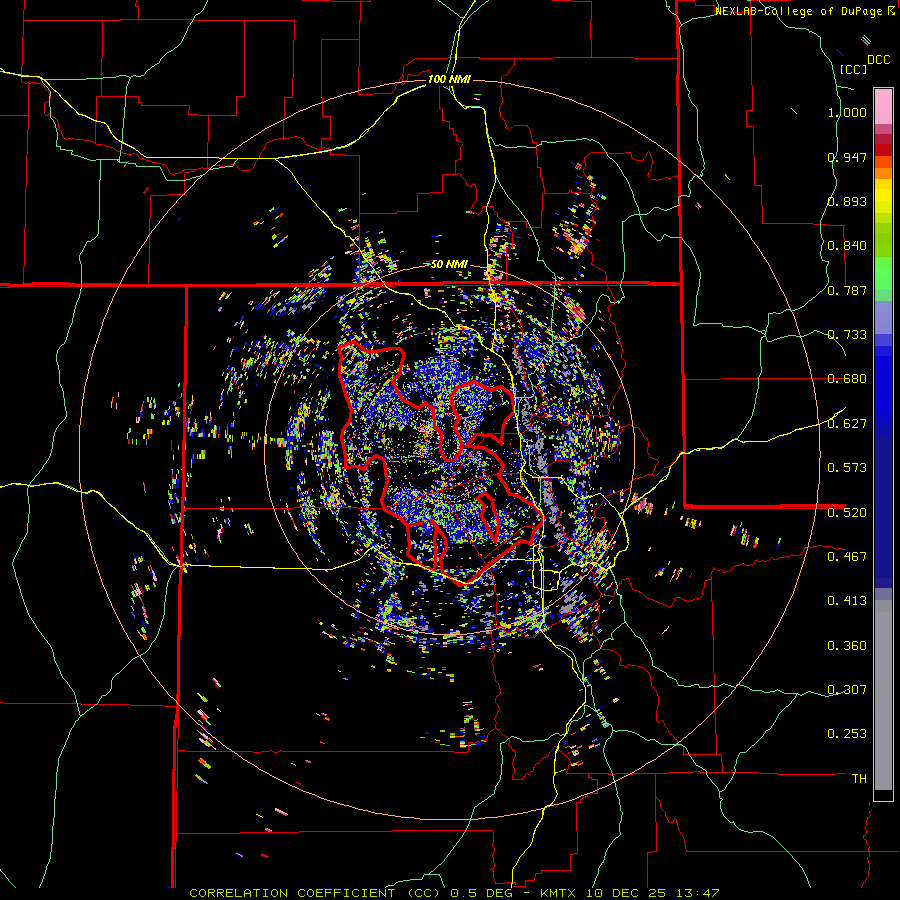Click the pink segment of color bar
The width and height of the screenshot is (900, 900).
(883, 107)
